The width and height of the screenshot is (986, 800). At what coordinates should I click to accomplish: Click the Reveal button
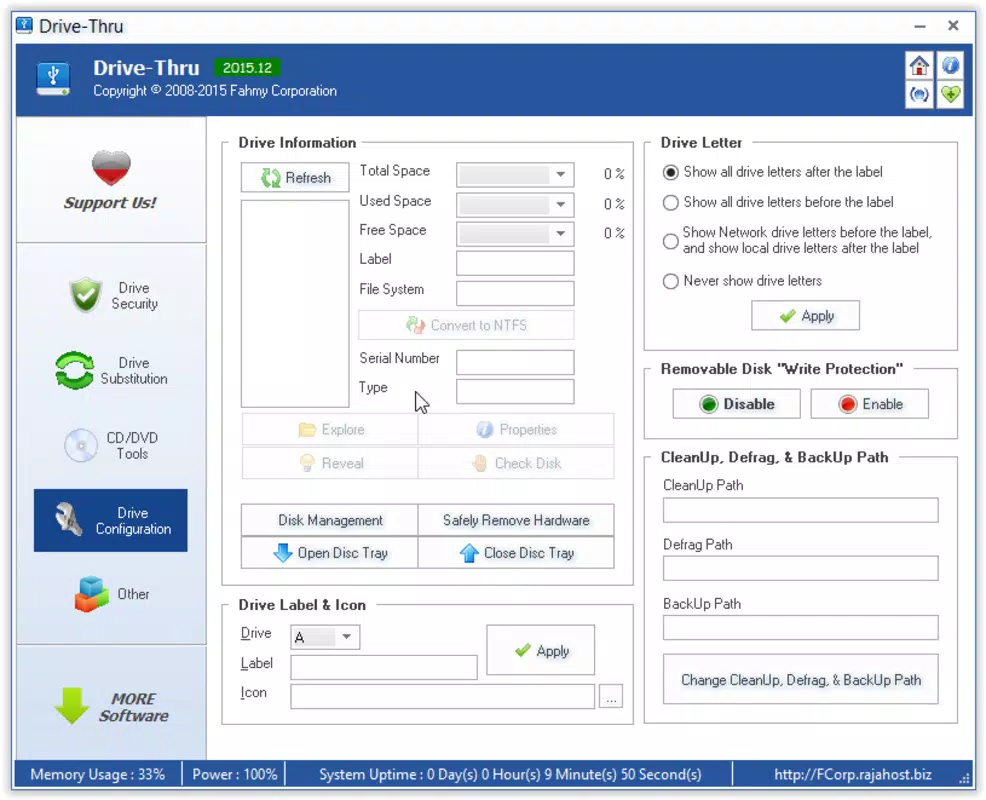tap(330, 464)
